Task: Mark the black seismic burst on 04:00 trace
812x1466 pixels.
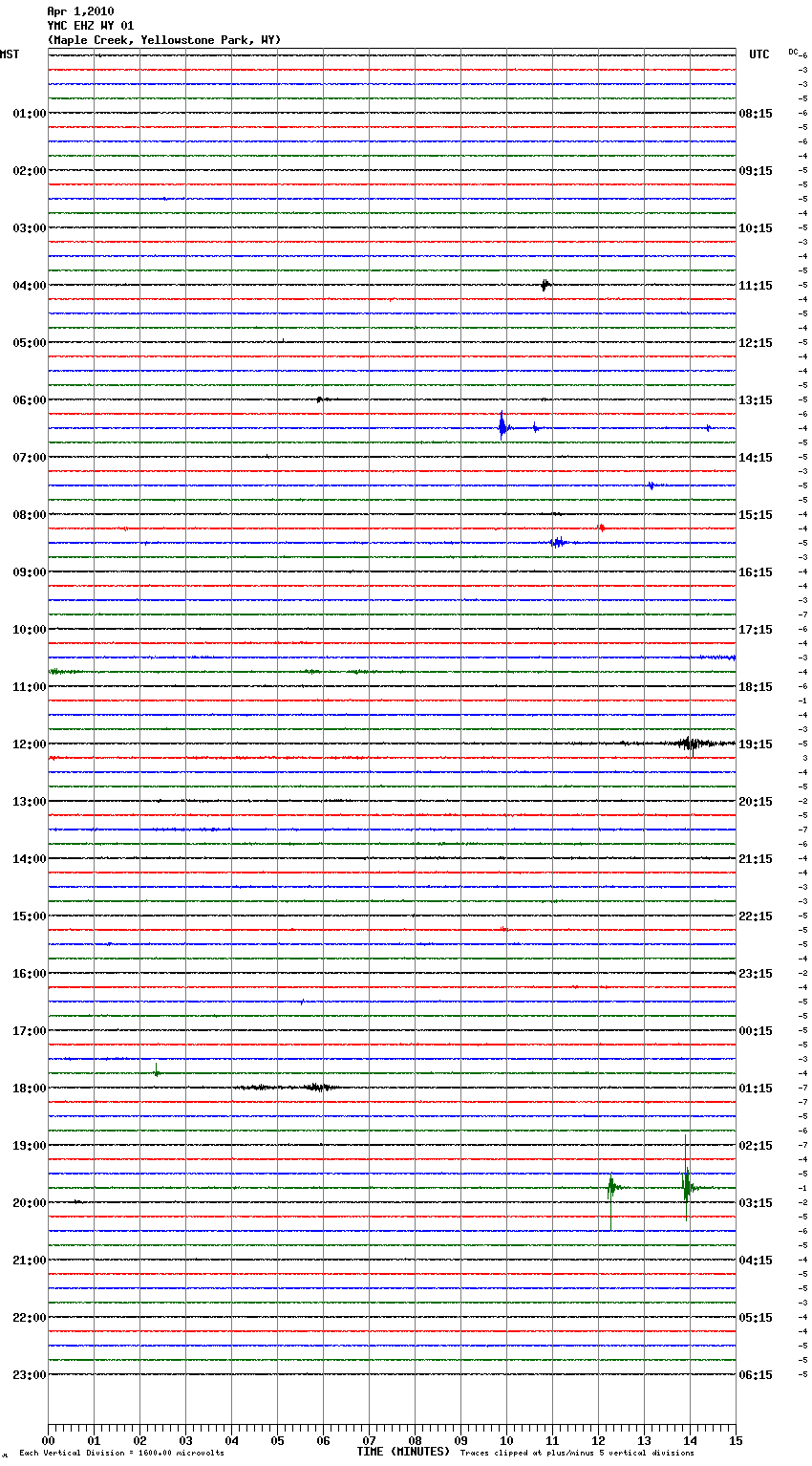Action: [x=545, y=284]
